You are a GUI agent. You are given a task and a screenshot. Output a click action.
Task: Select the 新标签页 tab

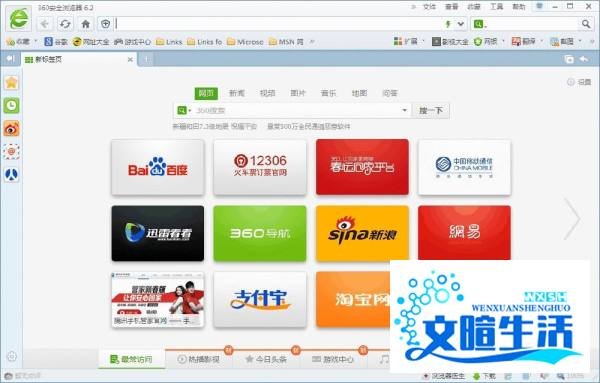(x=78, y=59)
